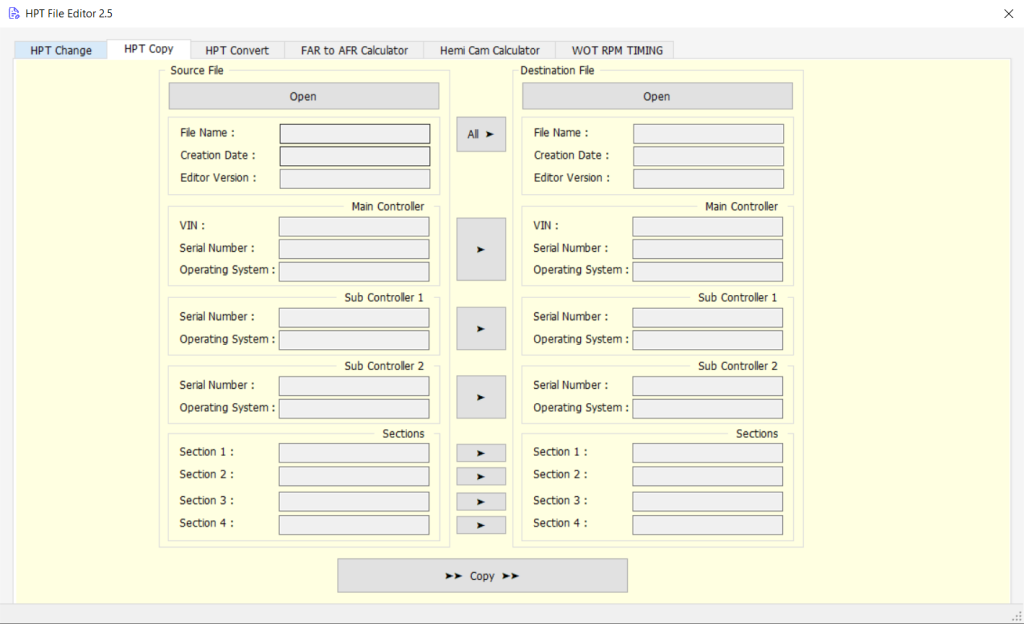Open the Hemi Cam Calculator tab
The width and height of the screenshot is (1024, 624).
489,49
